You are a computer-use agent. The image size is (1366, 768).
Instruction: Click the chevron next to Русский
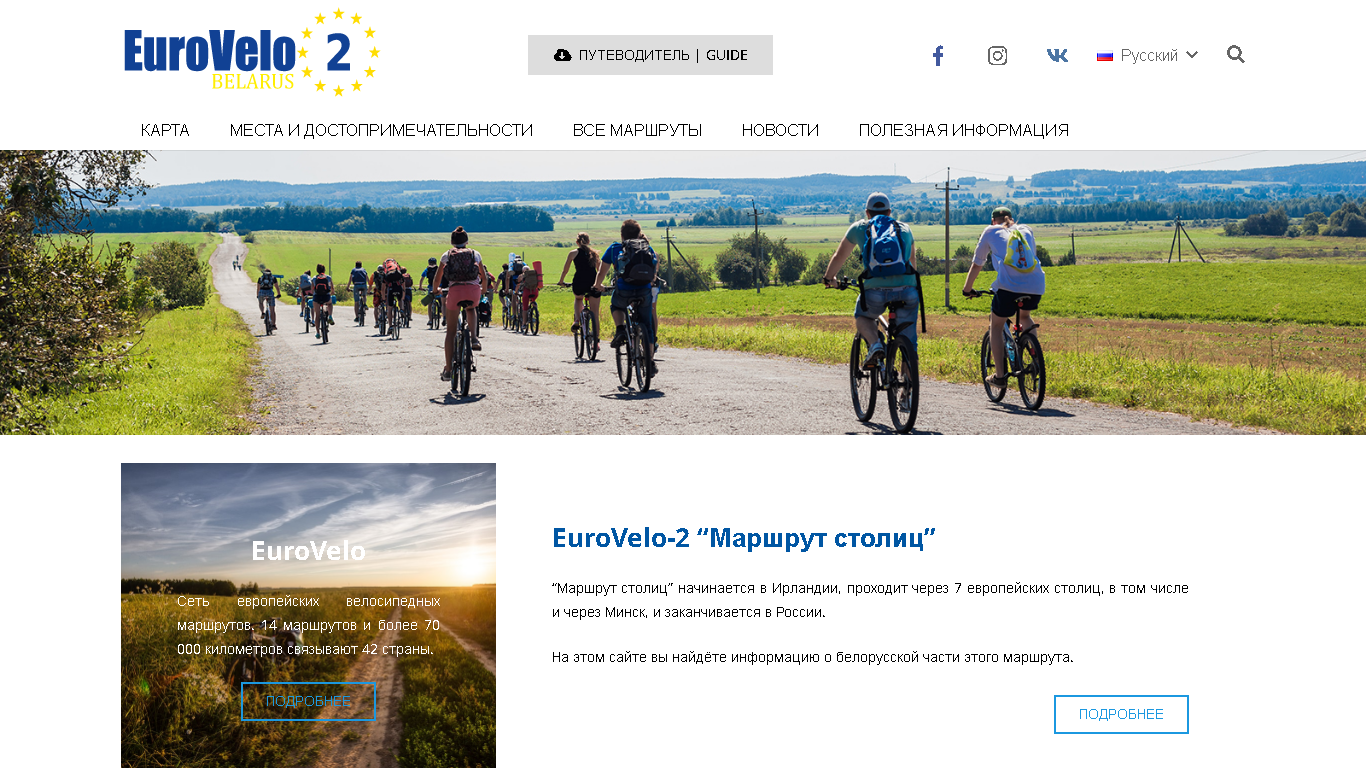tap(1192, 55)
